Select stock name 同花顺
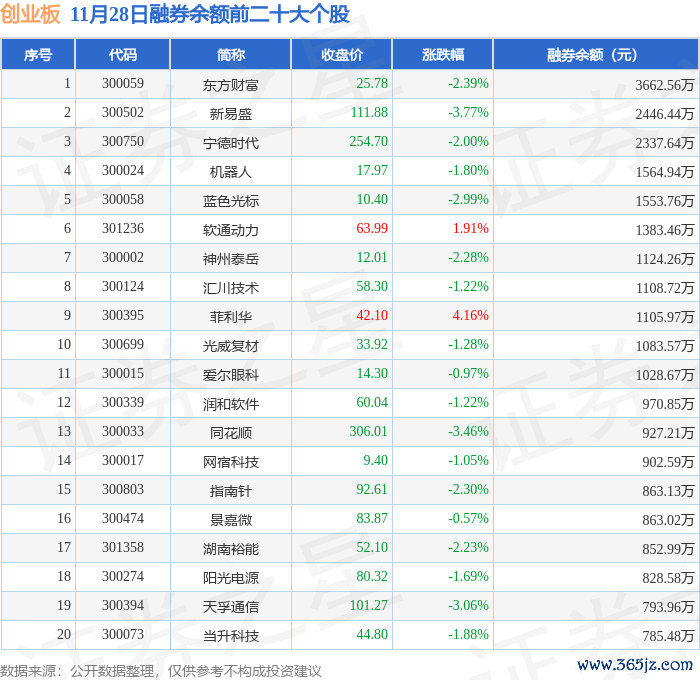 click(x=231, y=433)
